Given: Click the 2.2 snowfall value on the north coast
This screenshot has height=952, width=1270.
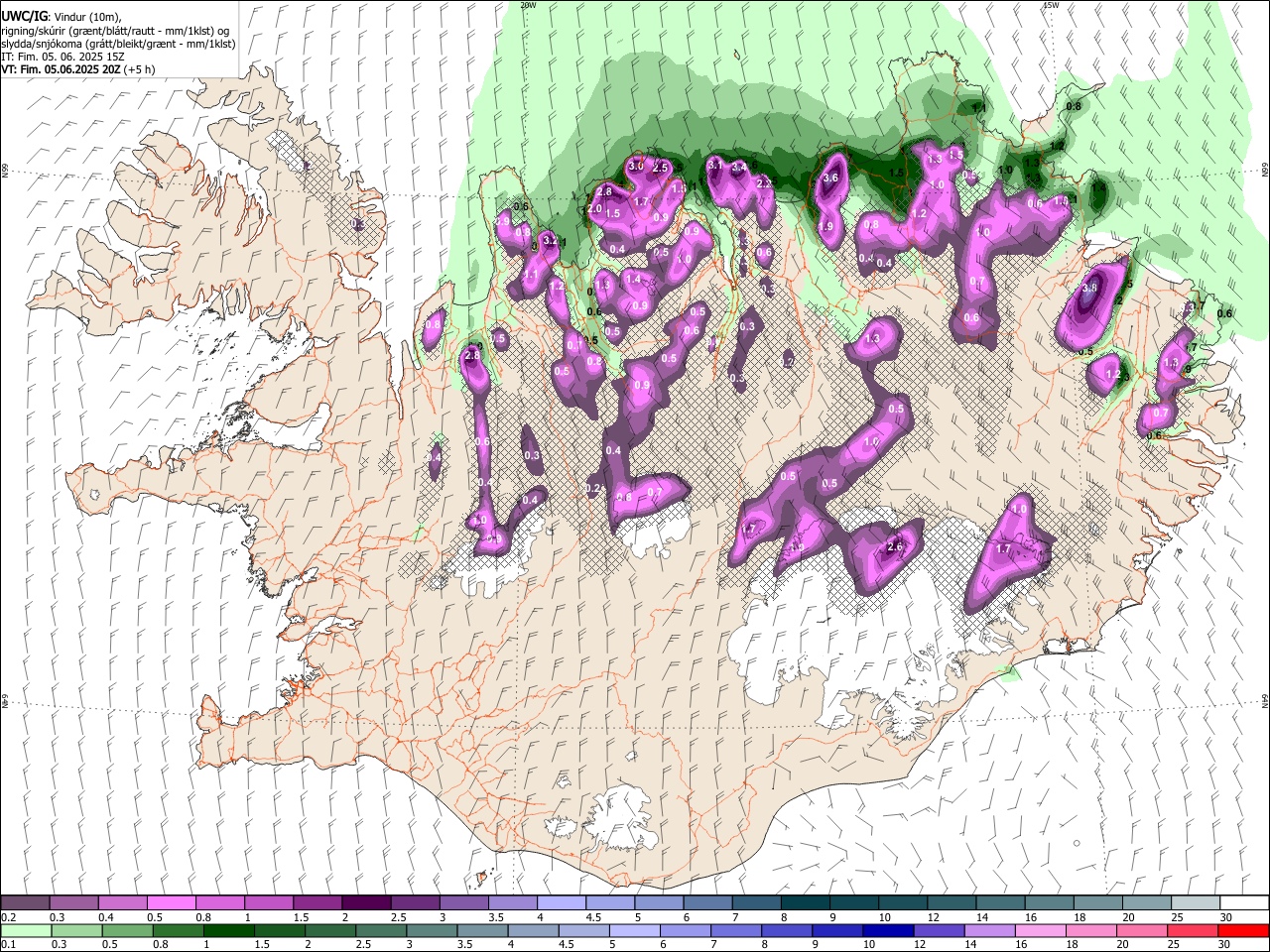Looking at the screenshot, I should (x=764, y=183).
